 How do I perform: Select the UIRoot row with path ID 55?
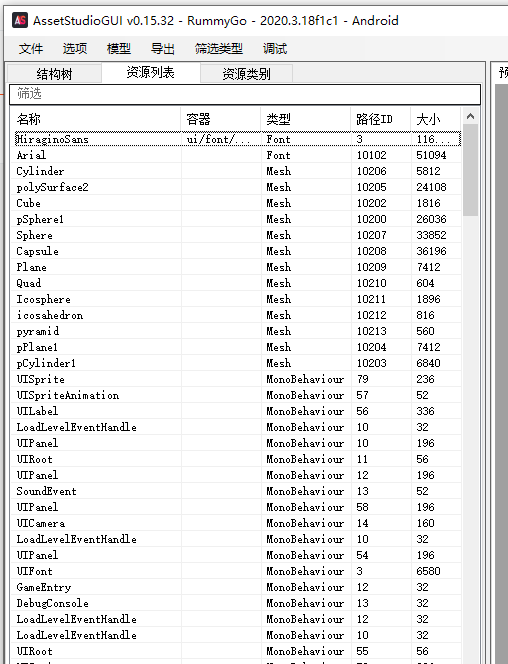(237, 651)
